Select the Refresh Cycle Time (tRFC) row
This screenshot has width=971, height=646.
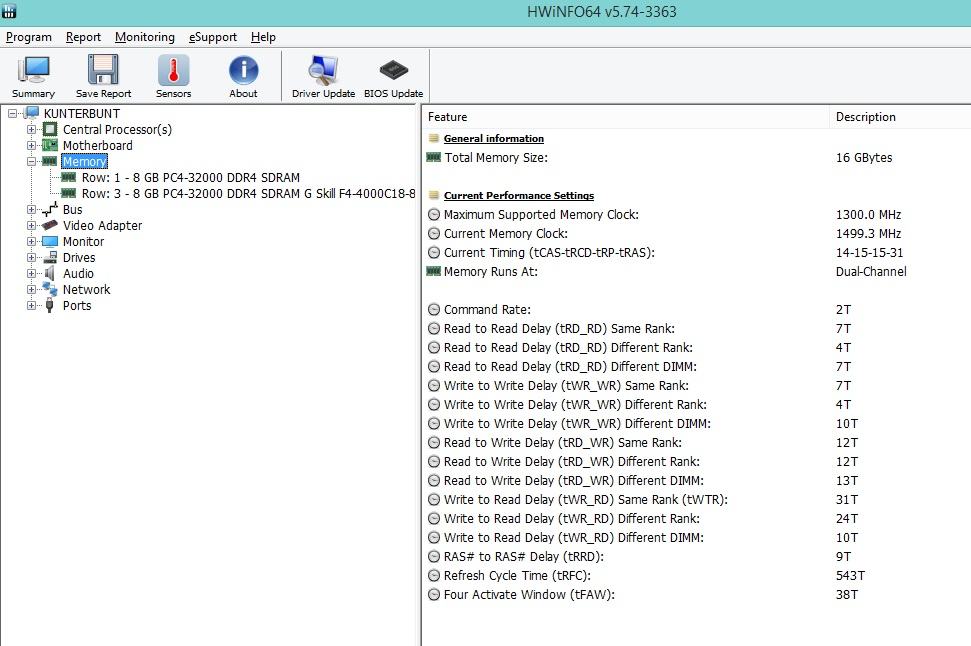click(x=697, y=575)
